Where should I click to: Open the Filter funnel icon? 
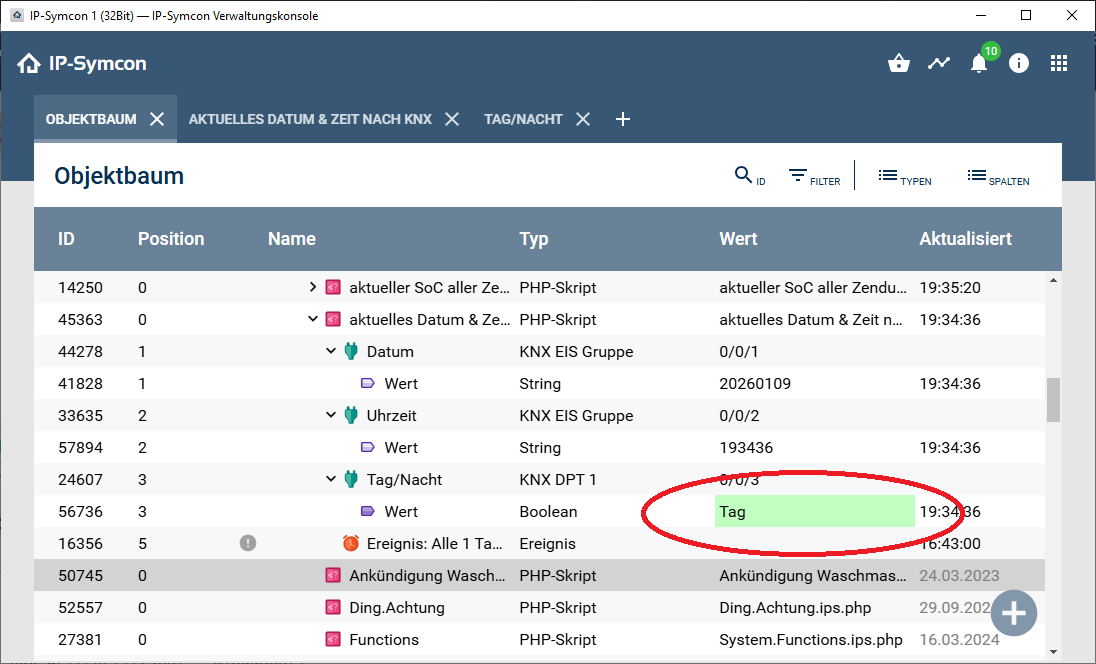tap(797, 176)
